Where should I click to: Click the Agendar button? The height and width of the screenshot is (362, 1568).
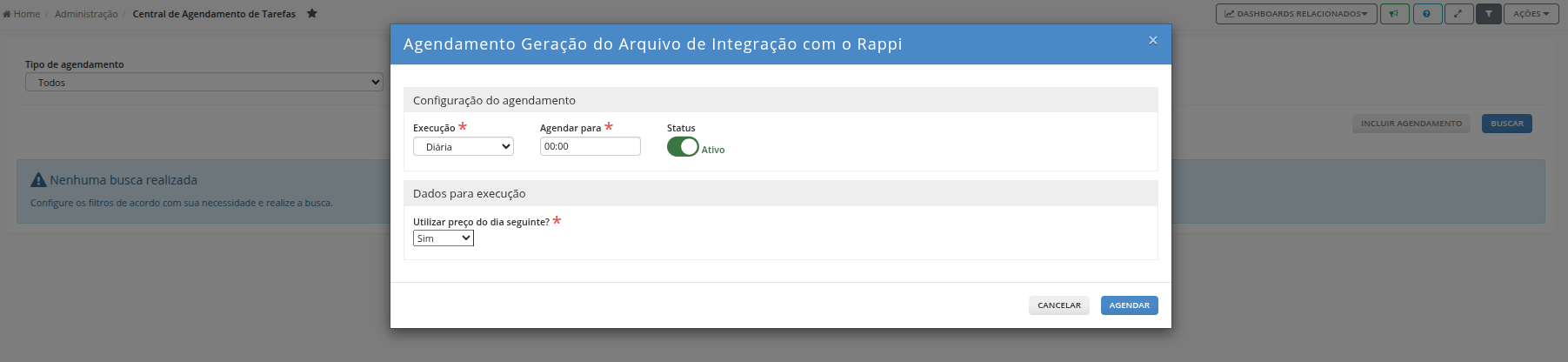pos(1130,305)
